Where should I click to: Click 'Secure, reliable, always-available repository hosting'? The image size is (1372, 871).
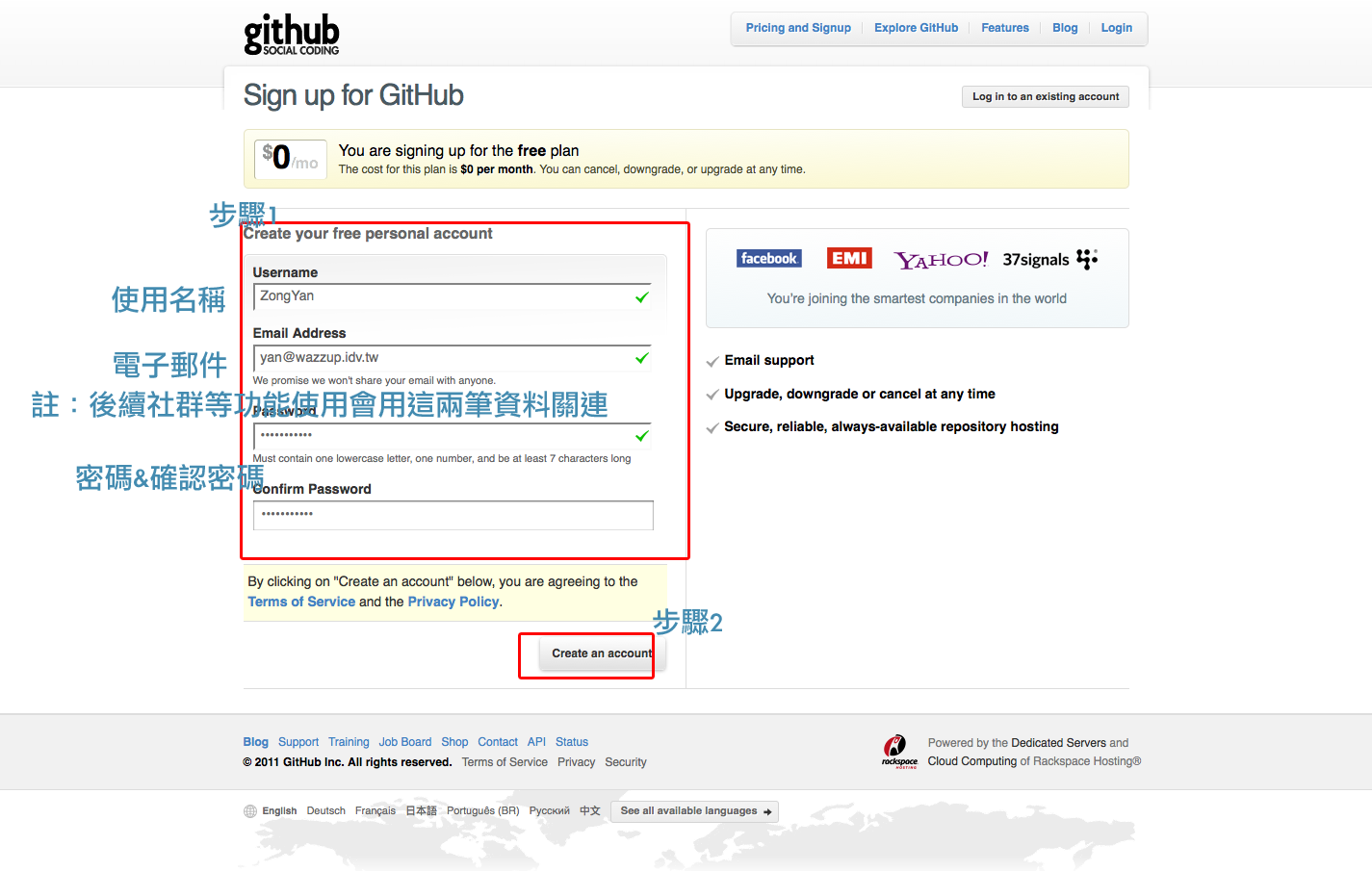[892, 426]
